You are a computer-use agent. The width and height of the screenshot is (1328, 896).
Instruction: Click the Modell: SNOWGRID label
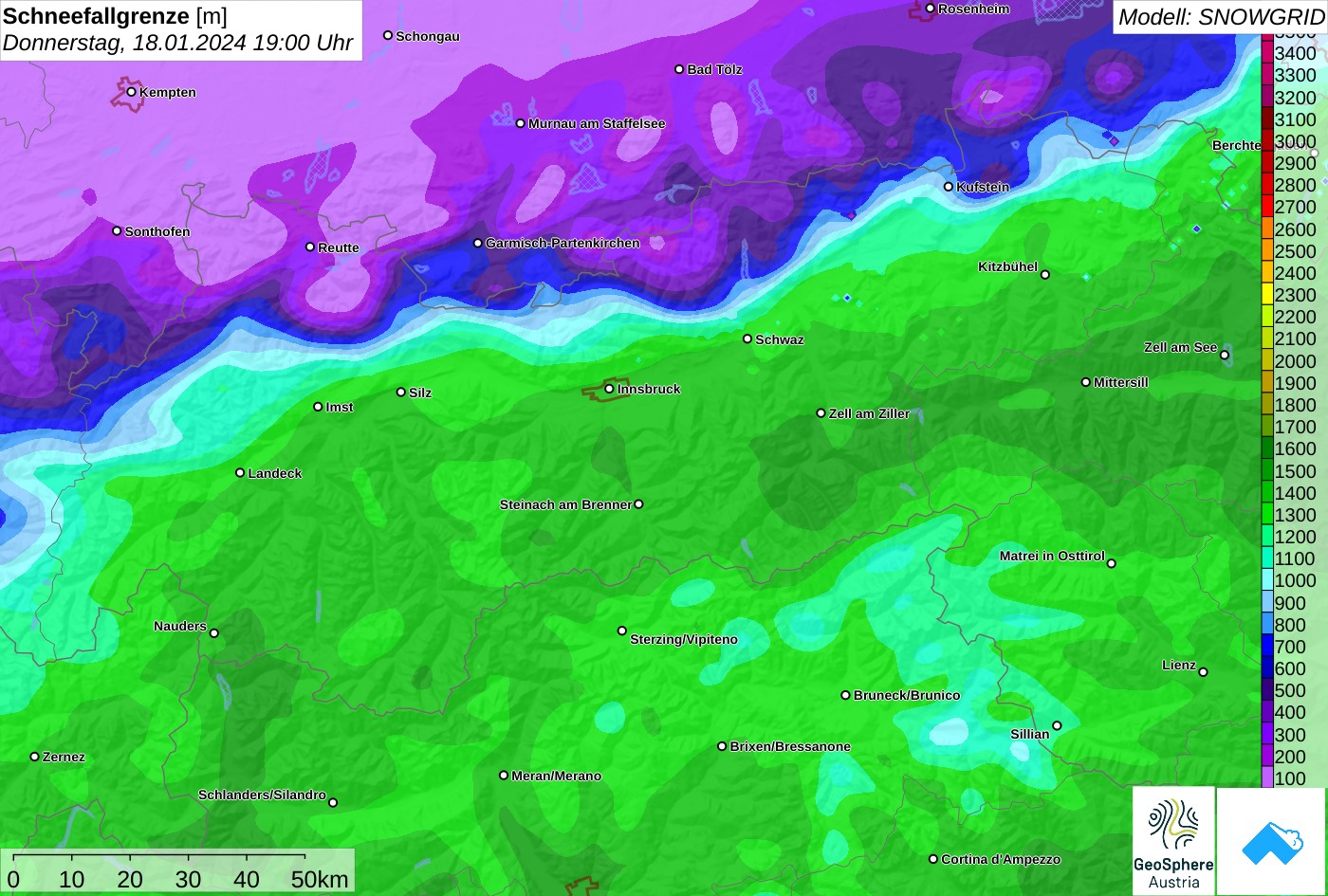click(1221, 16)
